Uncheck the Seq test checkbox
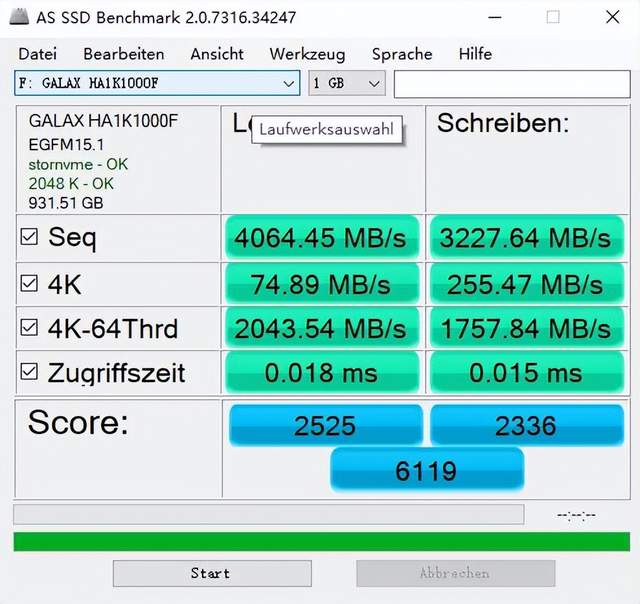640x604 pixels. (x=29, y=237)
